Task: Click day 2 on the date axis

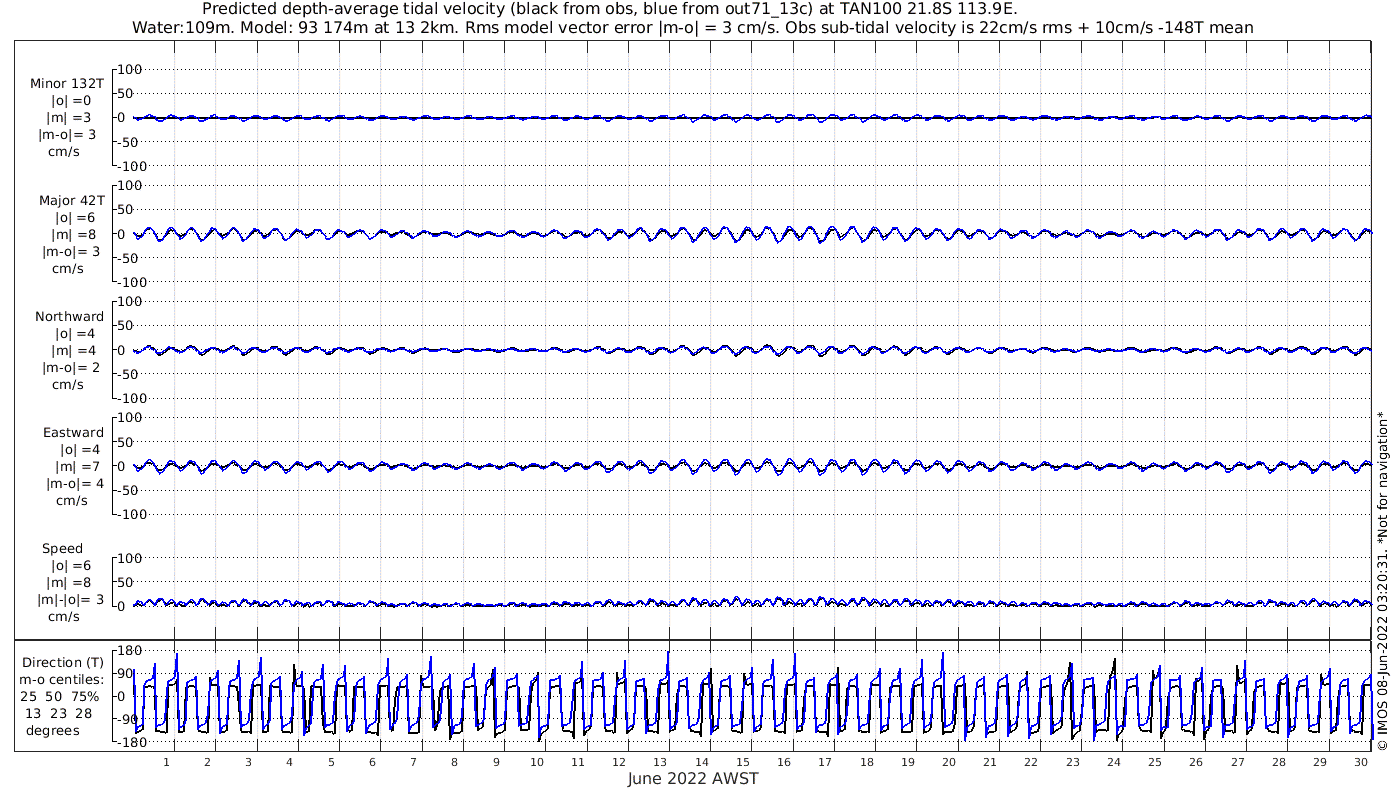Action: [207, 762]
